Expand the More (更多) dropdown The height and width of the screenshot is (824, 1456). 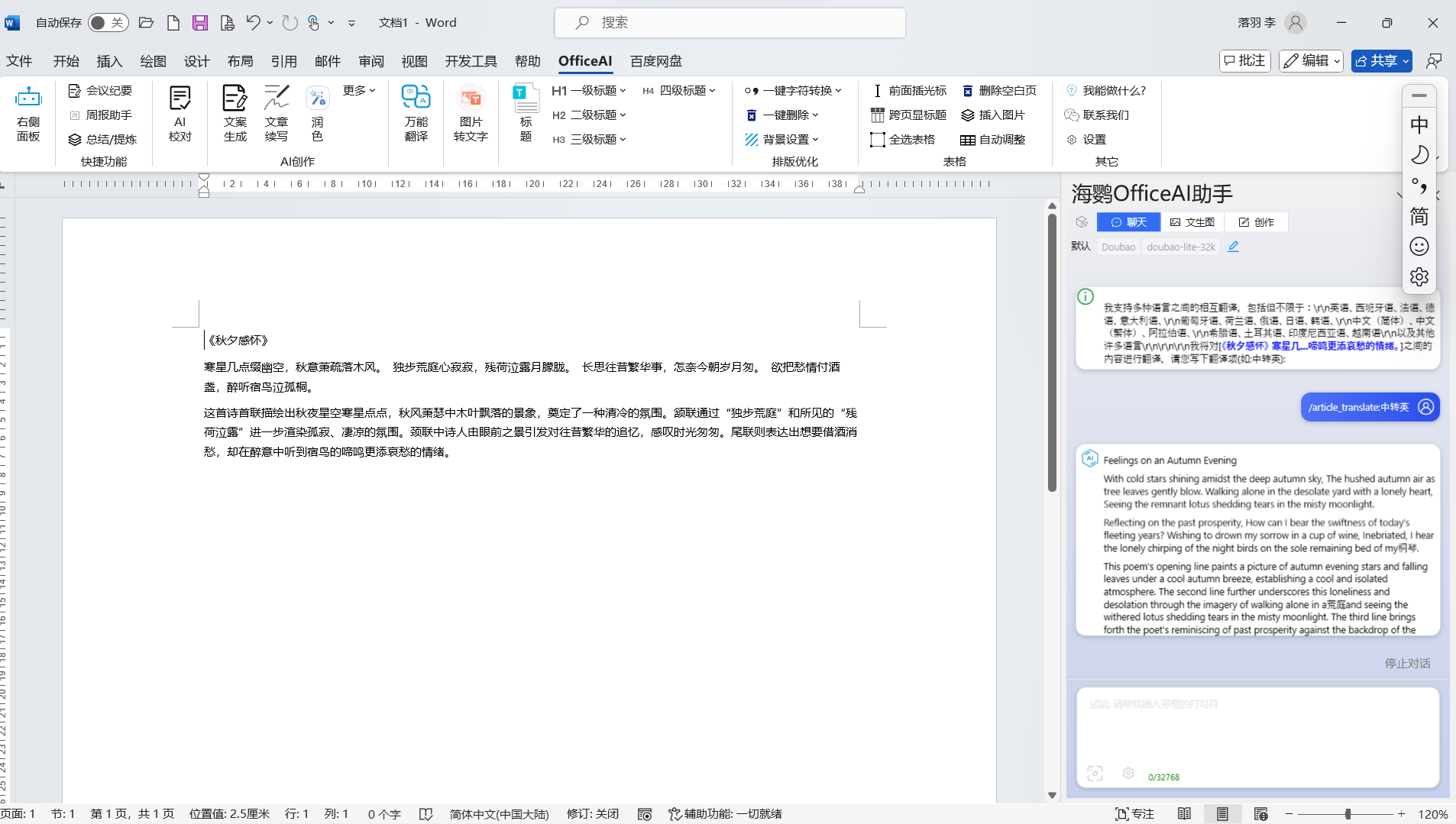point(359,91)
